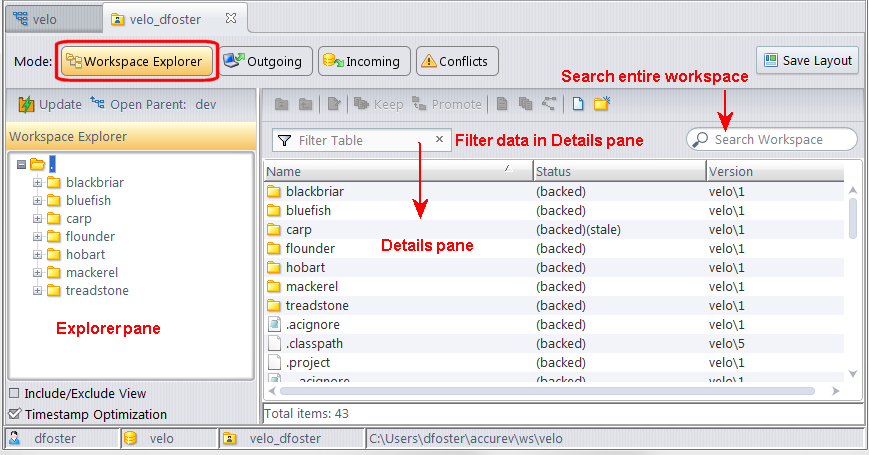Click the version browser branch icon
869x455 pixels.
click(x=550, y=104)
